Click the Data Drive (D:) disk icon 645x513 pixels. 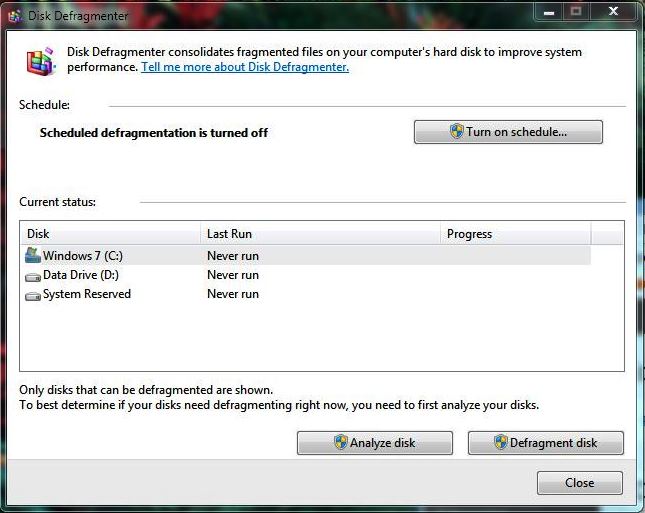click(x=32, y=277)
